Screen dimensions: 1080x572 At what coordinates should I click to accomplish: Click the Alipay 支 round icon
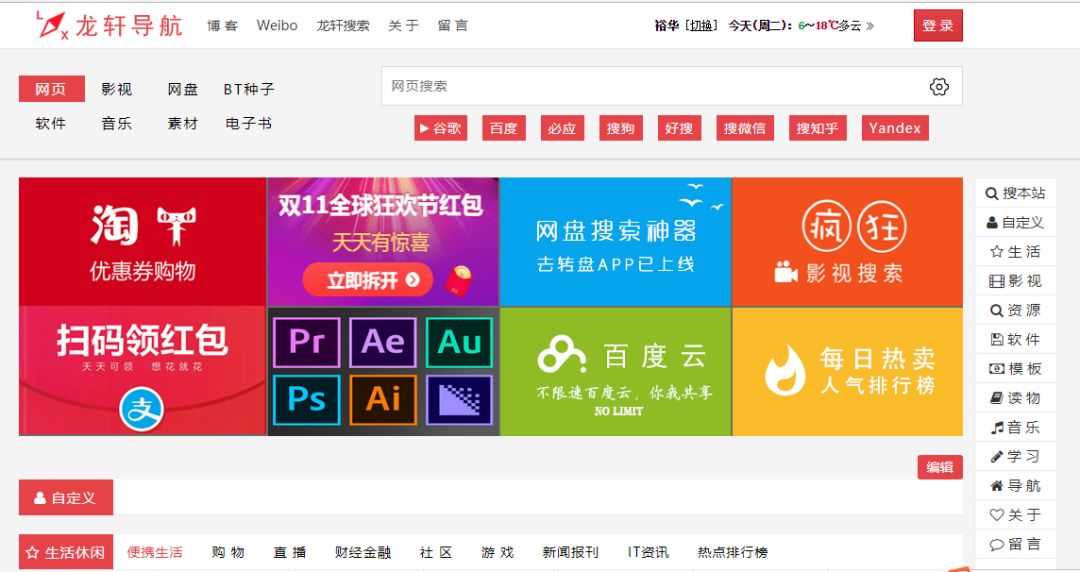[x=142, y=409]
